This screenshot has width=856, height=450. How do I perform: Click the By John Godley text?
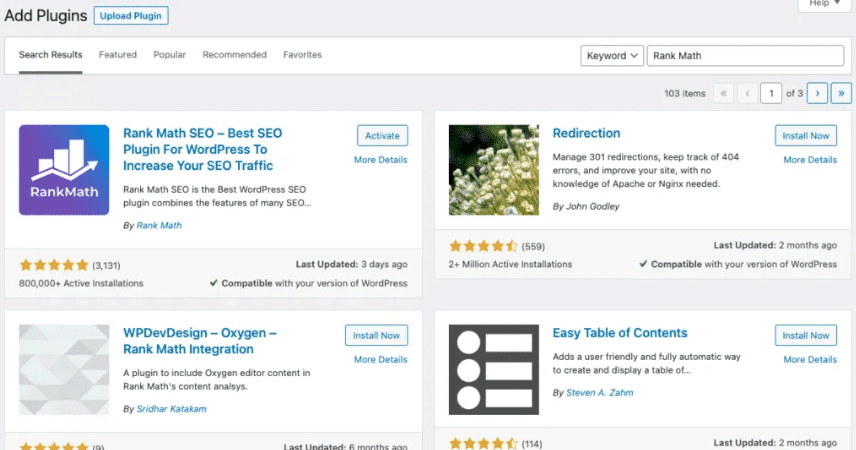click(x=586, y=206)
